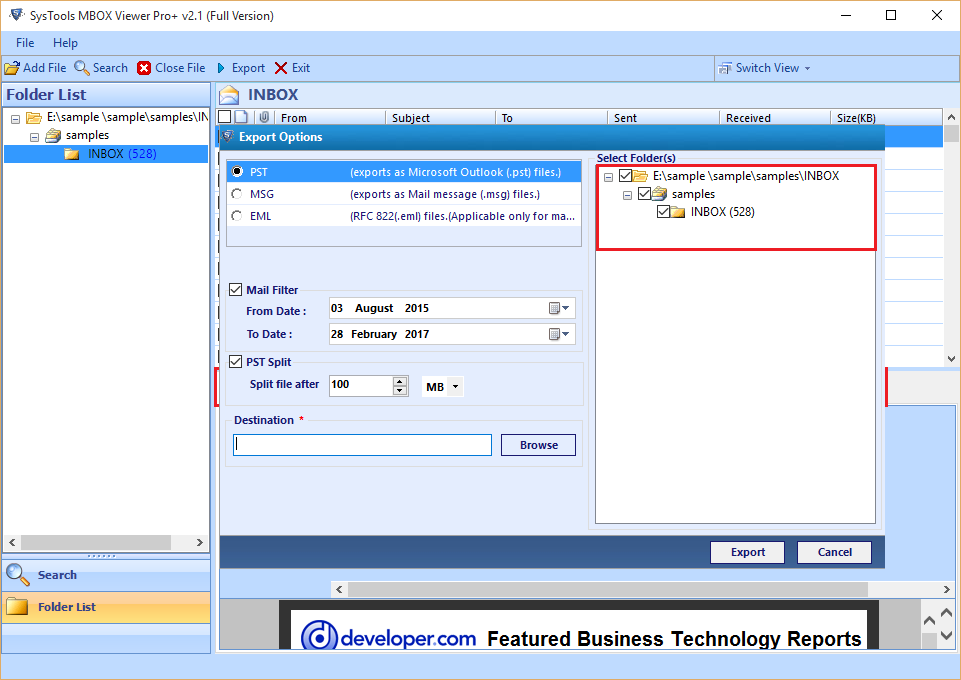Sort mail list by From column

tap(330, 118)
